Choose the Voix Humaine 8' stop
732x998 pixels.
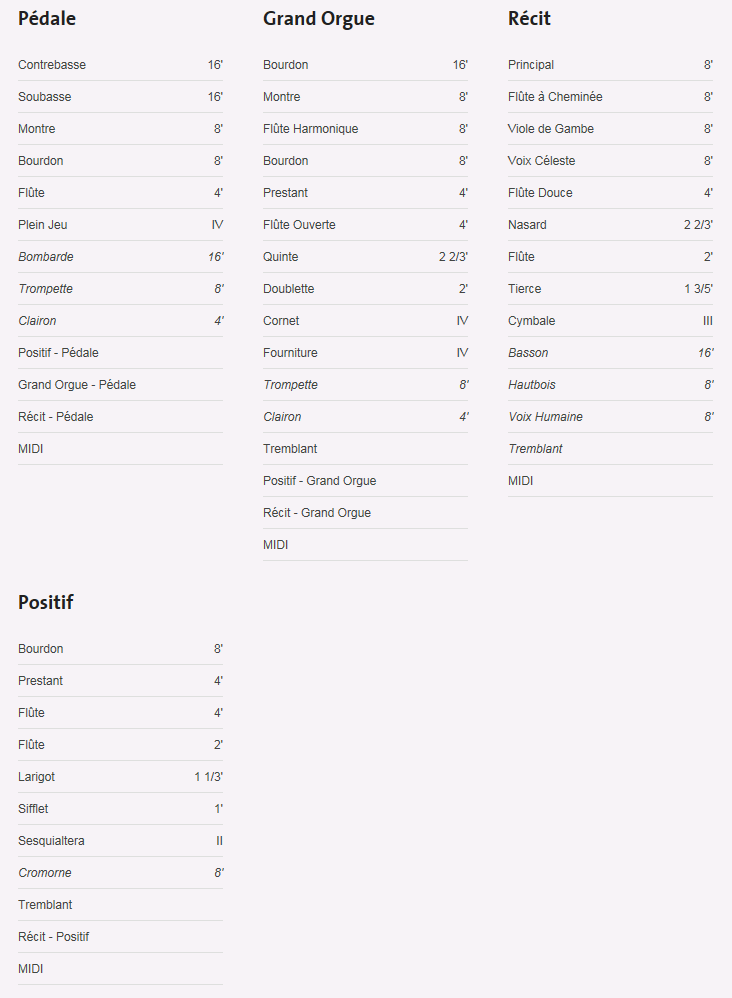pos(610,417)
